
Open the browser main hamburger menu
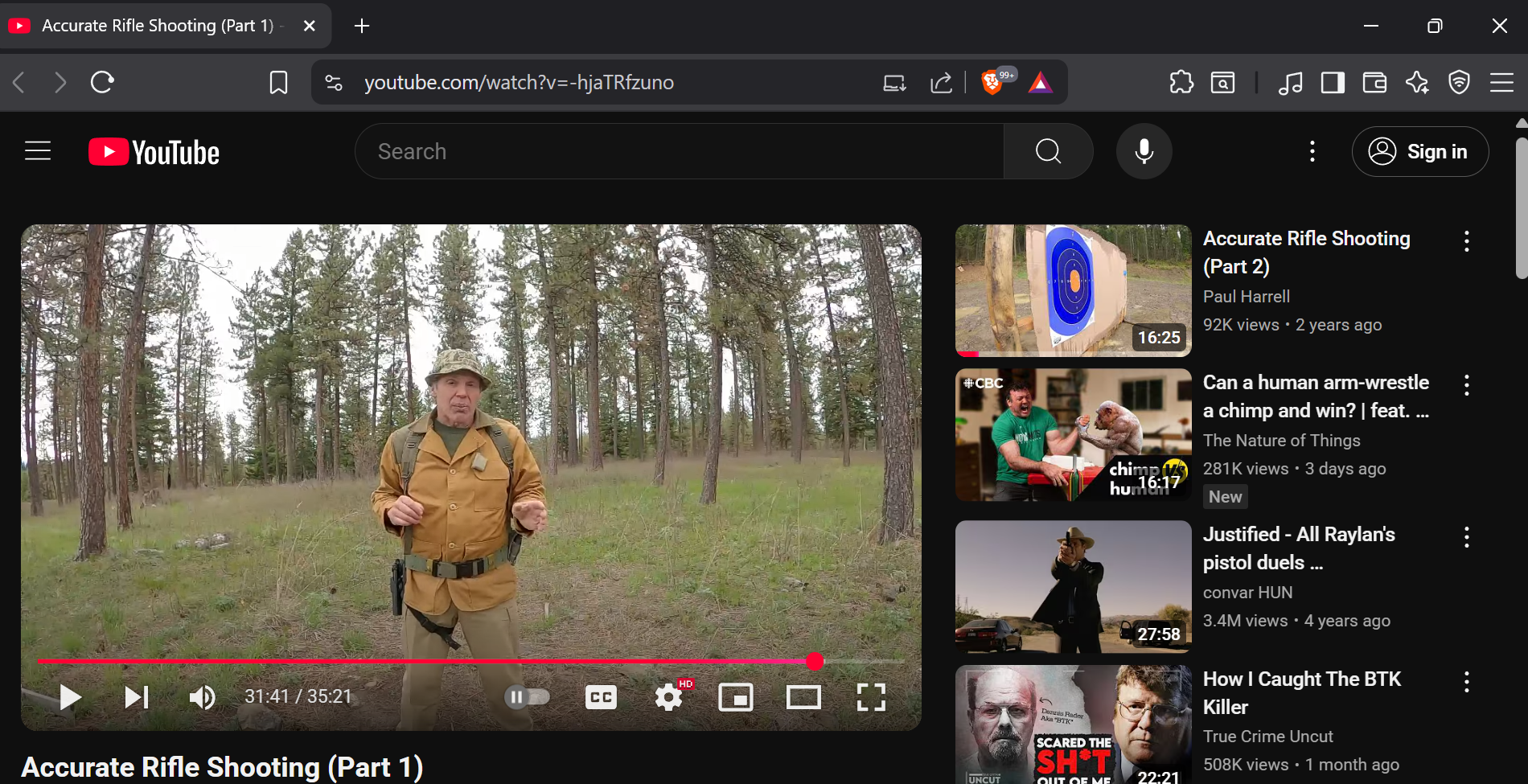[1501, 82]
